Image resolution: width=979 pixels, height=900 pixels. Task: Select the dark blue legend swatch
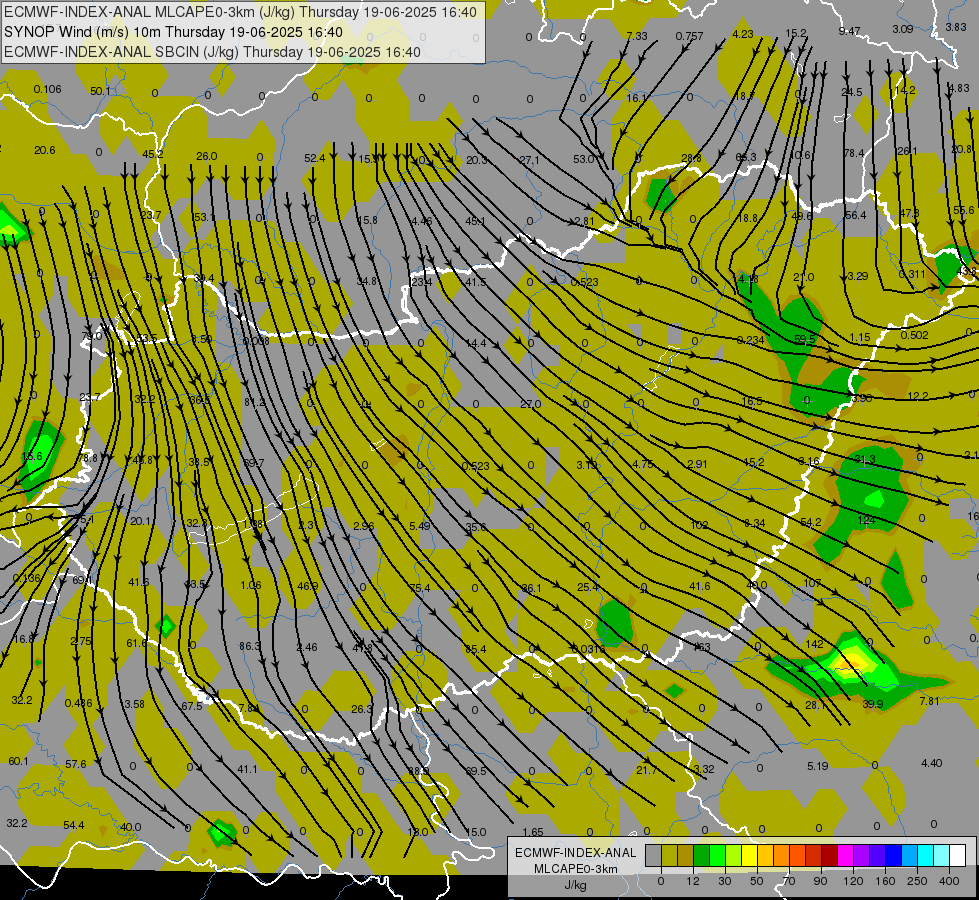tap(893, 856)
